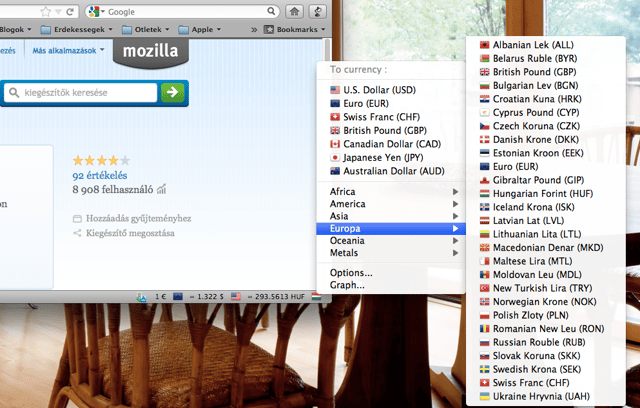Image resolution: width=640 pixels, height=408 pixels.
Task: Click the EU flag in status bar
Action: (178, 297)
